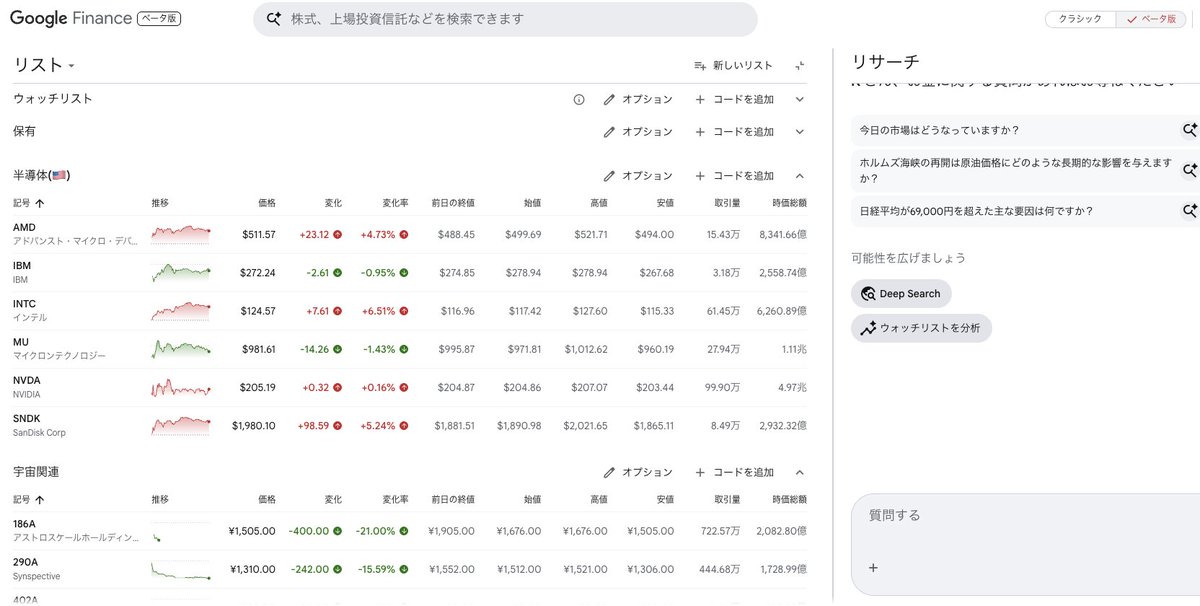
Task: Click the info icon in ウォッチリスト row
Action: point(579,100)
